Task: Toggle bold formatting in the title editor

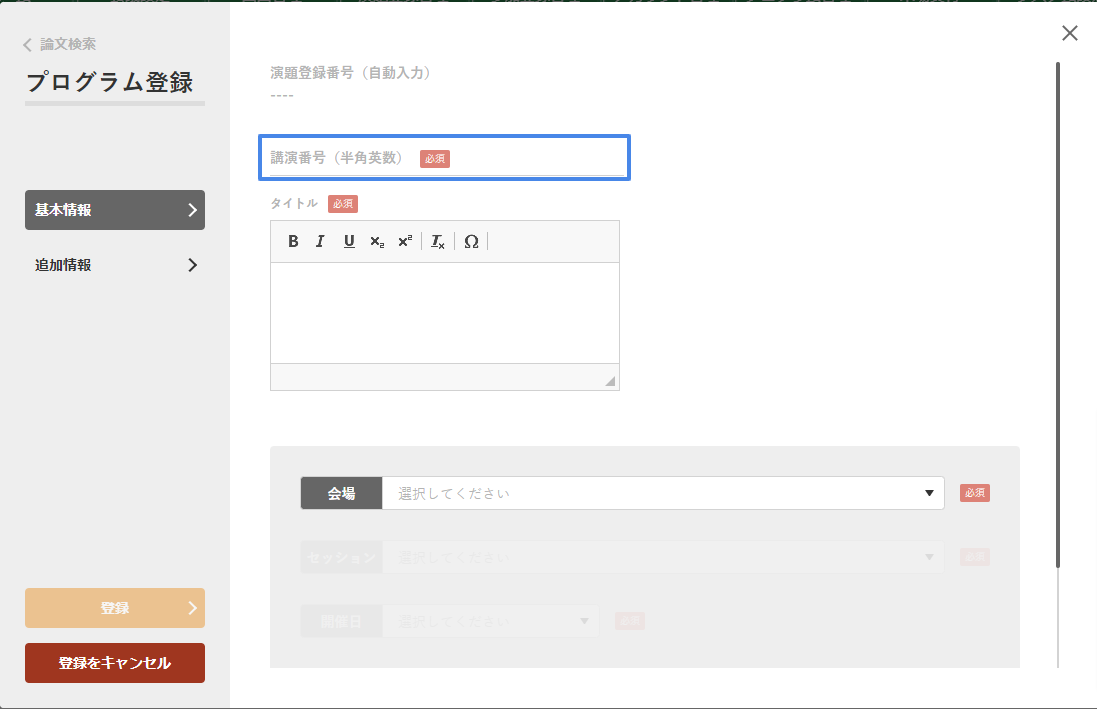Action: [x=293, y=241]
